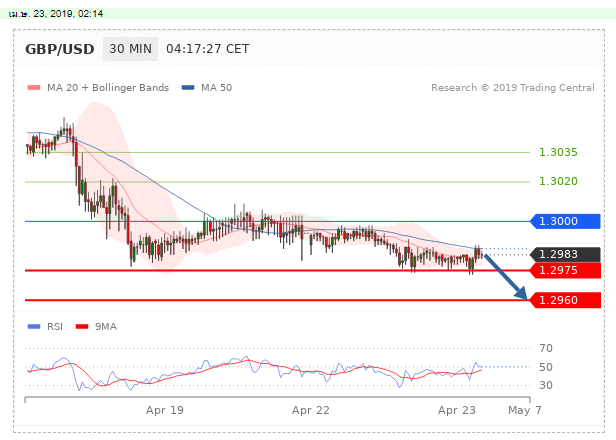The width and height of the screenshot is (616, 440).
Task: Click the blue 1.3000 pivot price tag
Action: tap(565, 221)
